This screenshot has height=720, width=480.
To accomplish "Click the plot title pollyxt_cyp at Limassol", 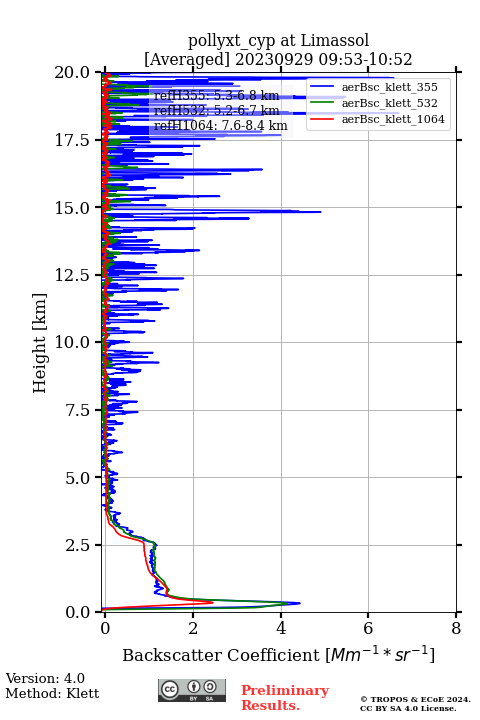I will pos(278,40).
